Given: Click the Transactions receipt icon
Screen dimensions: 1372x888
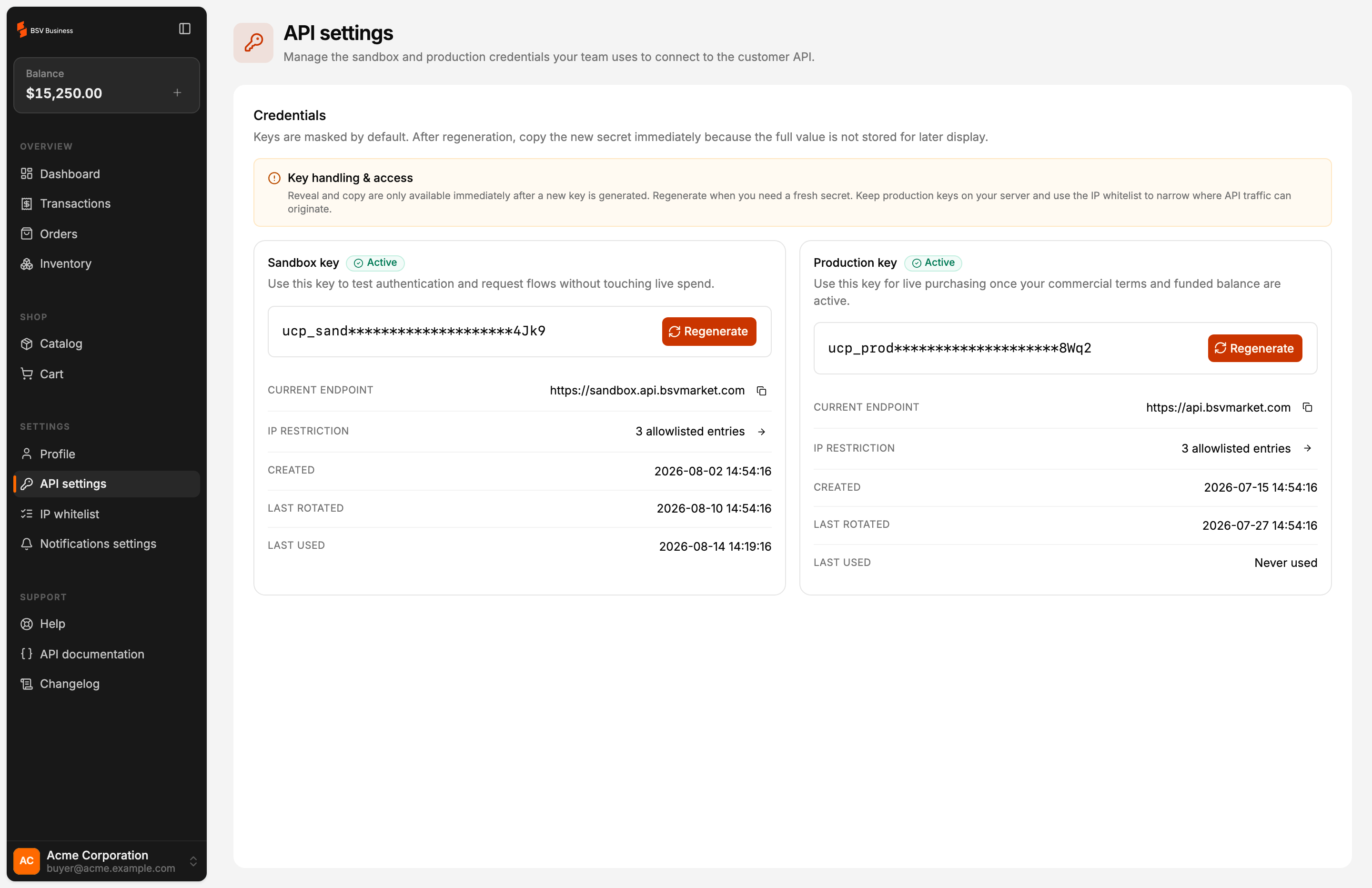Looking at the screenshot, I should pos(27,203).
